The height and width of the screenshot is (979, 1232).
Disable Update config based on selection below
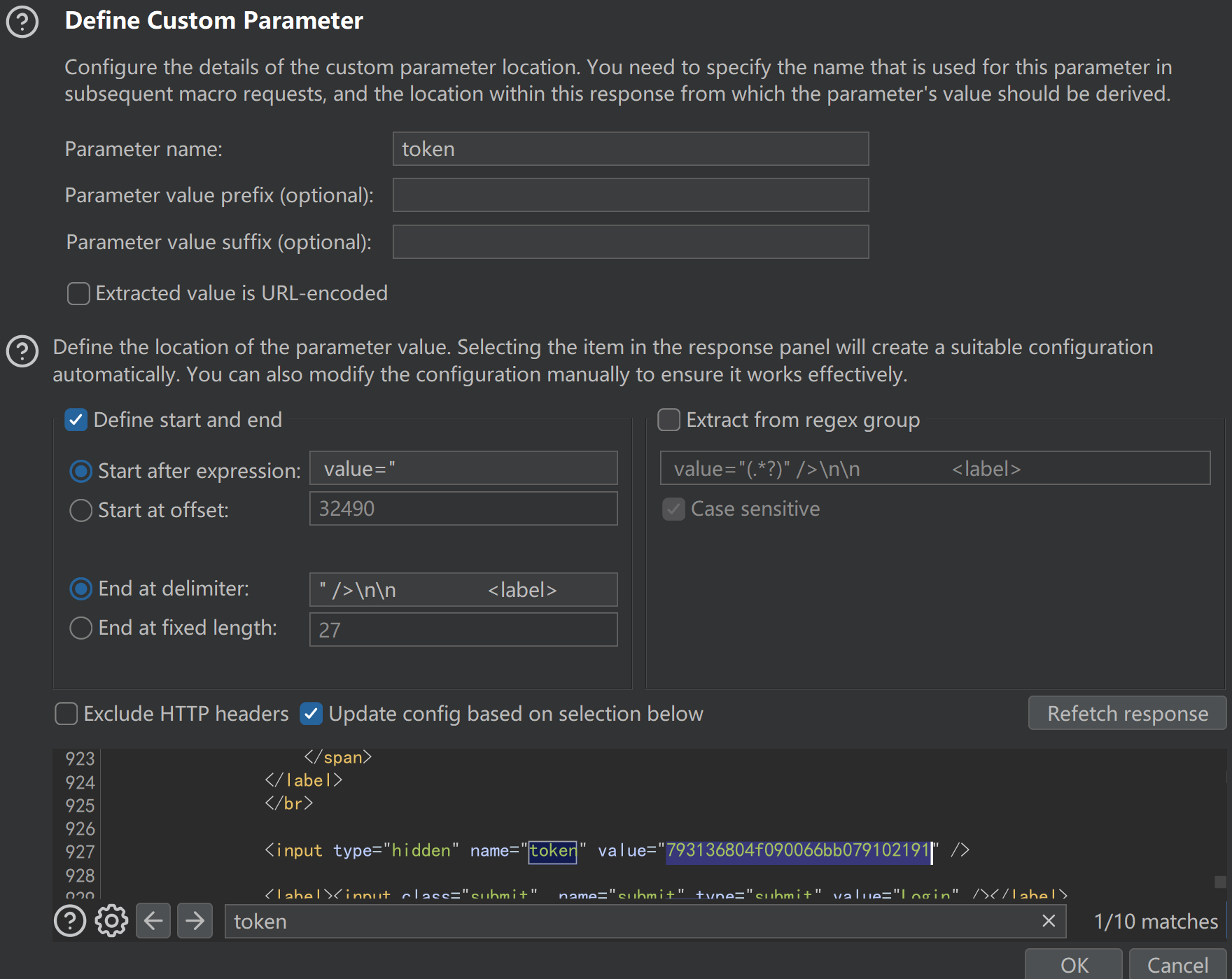pyautogui.click(x=311, y=714)
